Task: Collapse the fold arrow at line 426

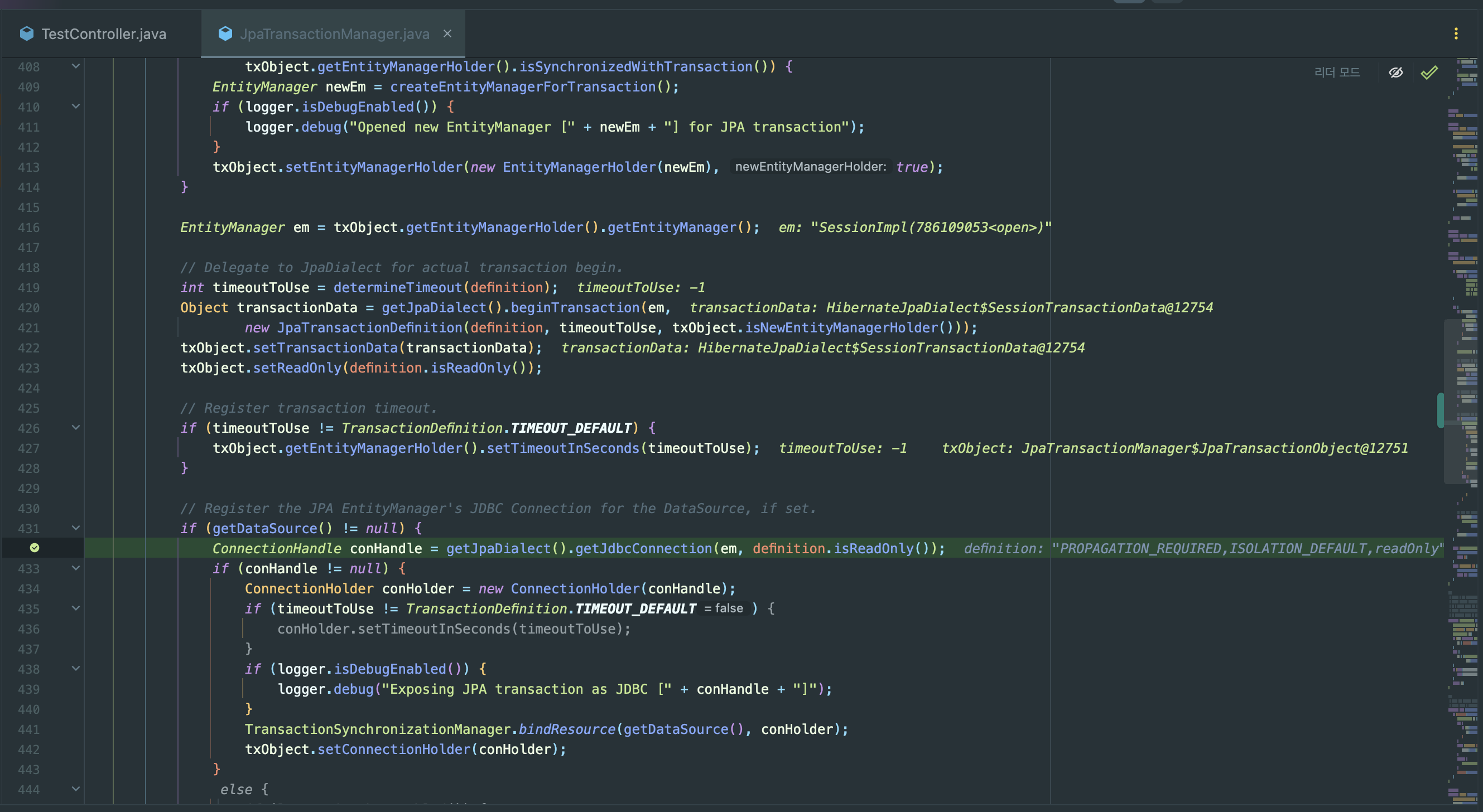Action: coord(75,428)
